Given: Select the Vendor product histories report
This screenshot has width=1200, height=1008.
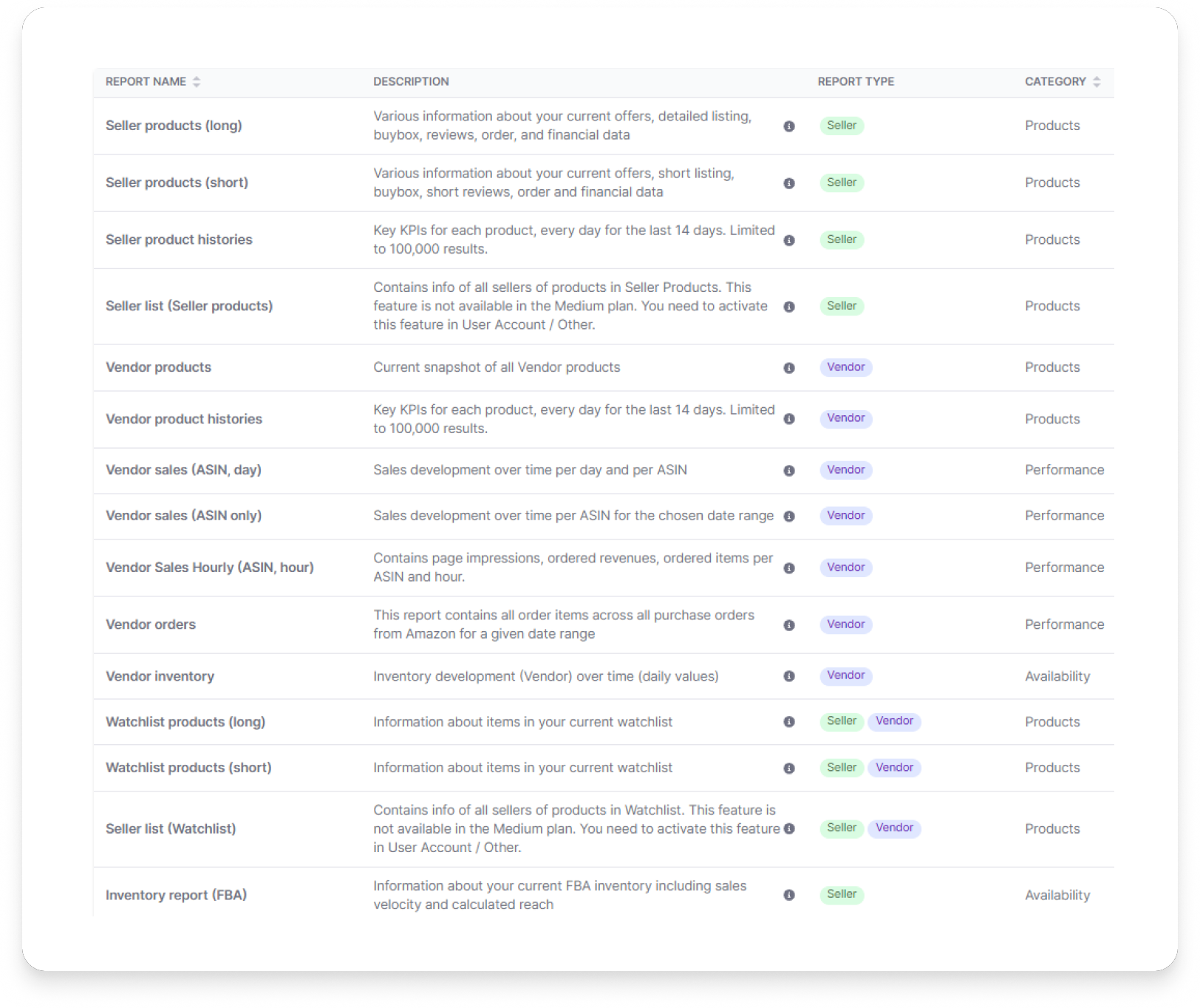Looking at the screenshot, I should point(184,419).
